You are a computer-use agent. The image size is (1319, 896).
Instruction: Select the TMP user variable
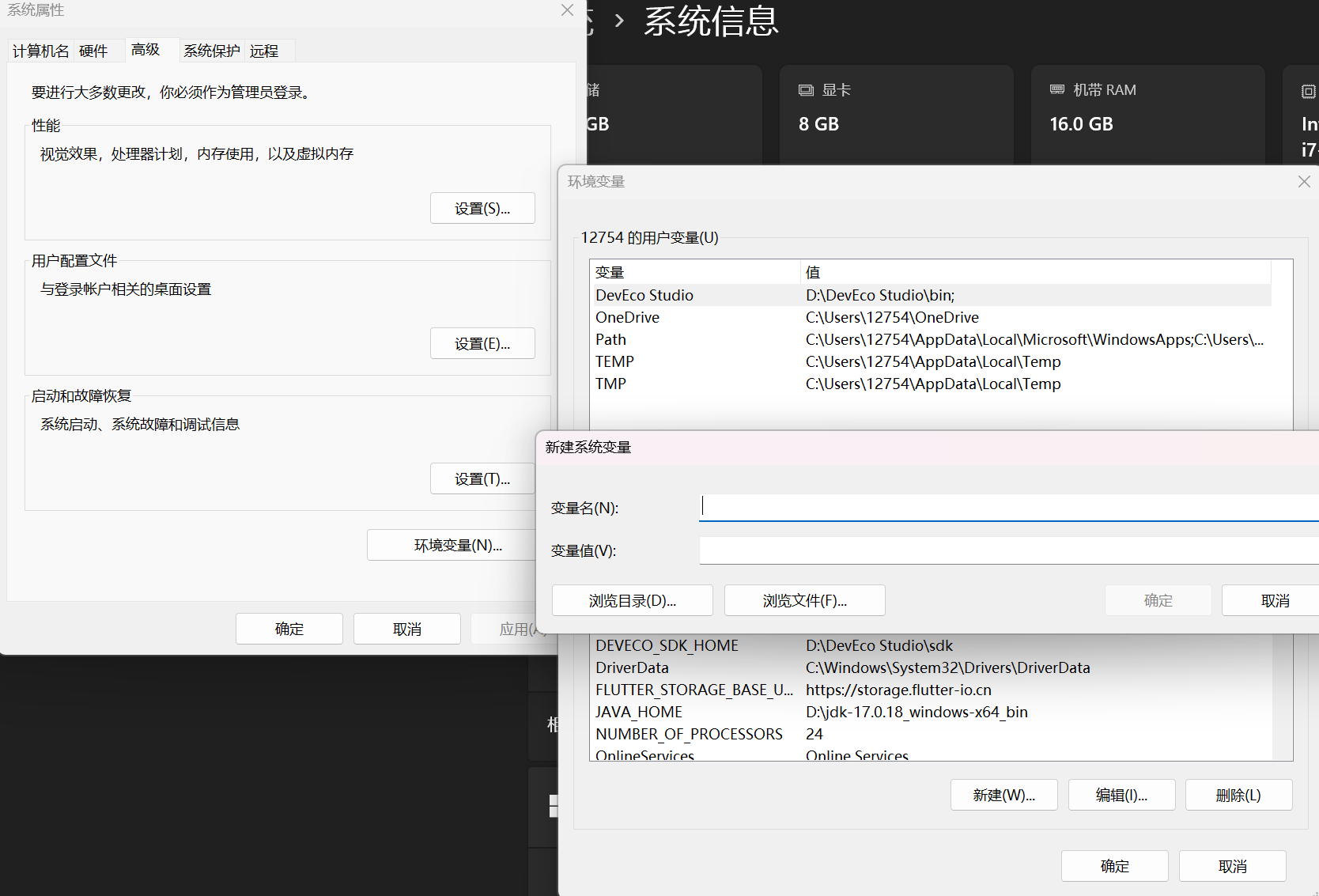tap(932, 384)
